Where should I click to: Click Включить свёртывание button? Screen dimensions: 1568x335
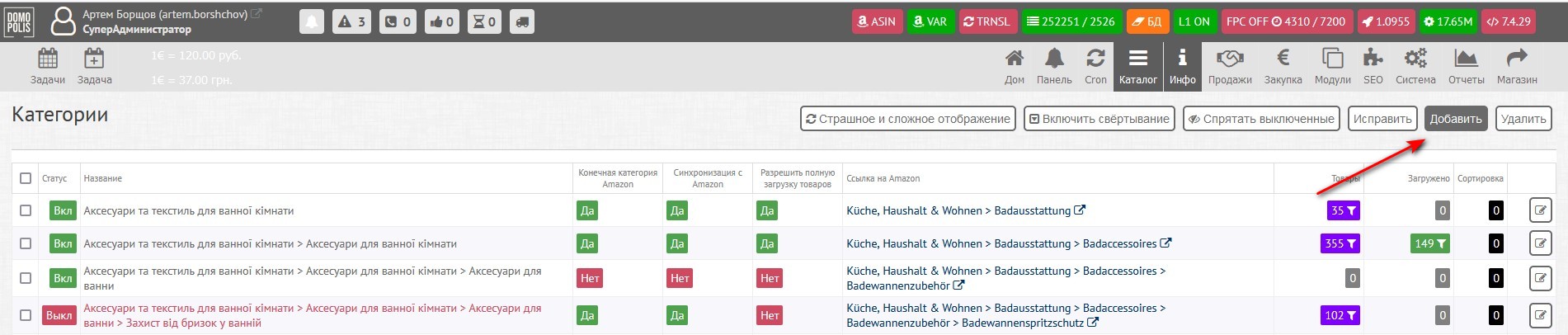pos(1099,119)
